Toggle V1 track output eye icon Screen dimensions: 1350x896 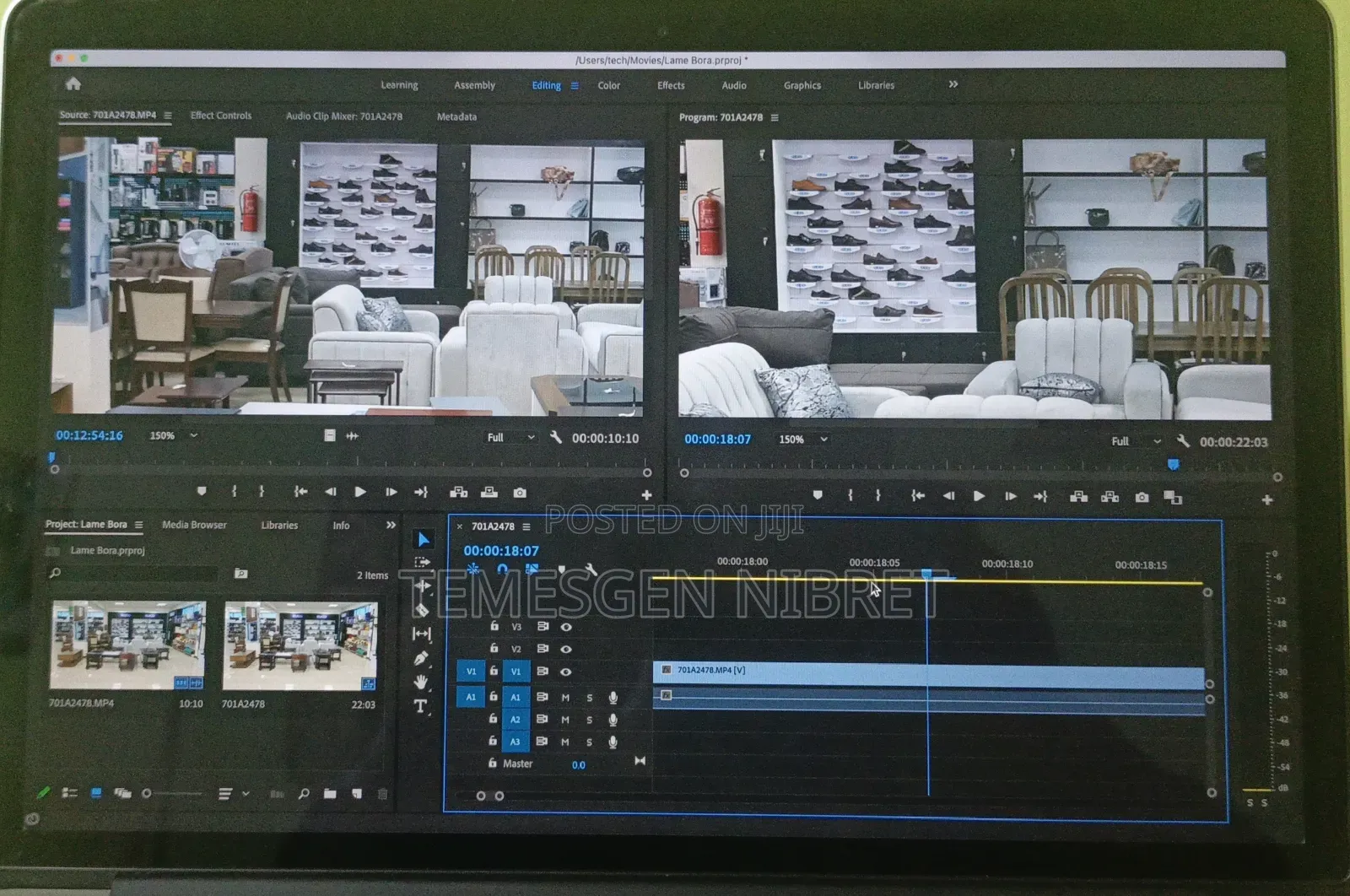566,672
